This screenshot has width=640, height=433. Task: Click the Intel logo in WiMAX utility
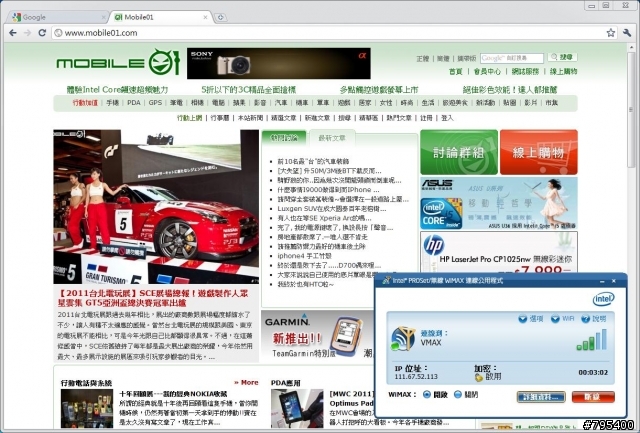coord(603,299)
